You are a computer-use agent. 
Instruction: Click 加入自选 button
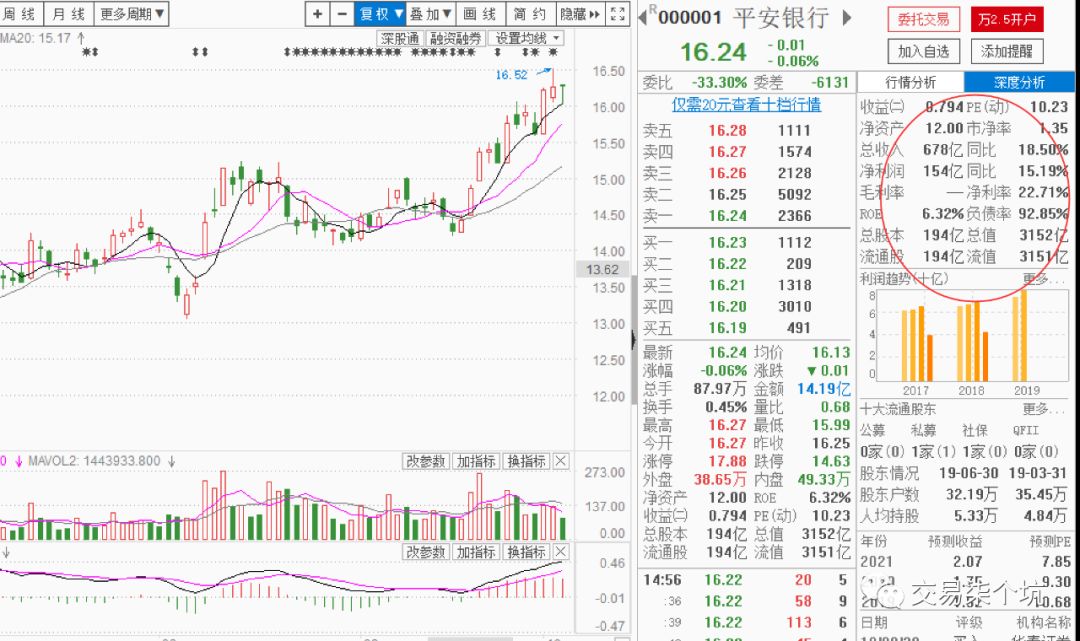923,51
